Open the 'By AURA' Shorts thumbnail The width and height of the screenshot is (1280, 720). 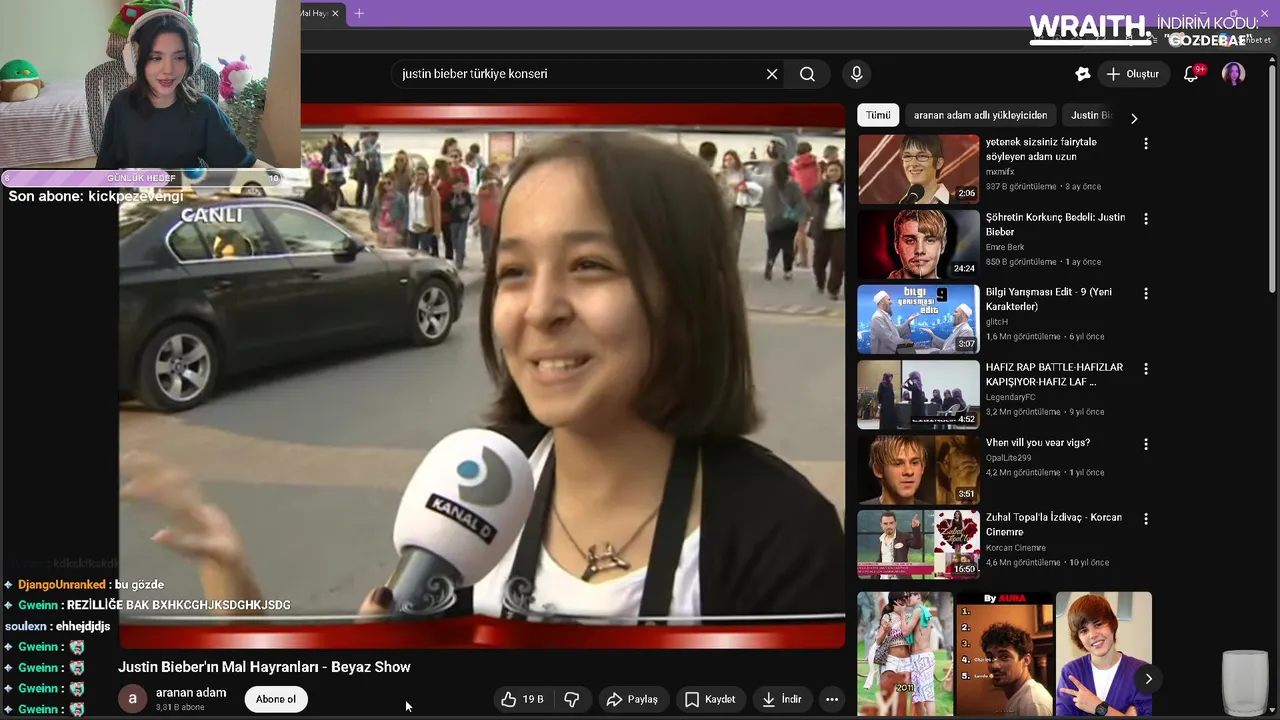(x=1004, y=654)
